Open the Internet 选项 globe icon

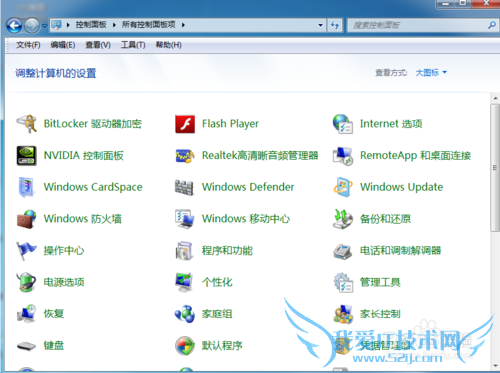(x=343, y=124)
